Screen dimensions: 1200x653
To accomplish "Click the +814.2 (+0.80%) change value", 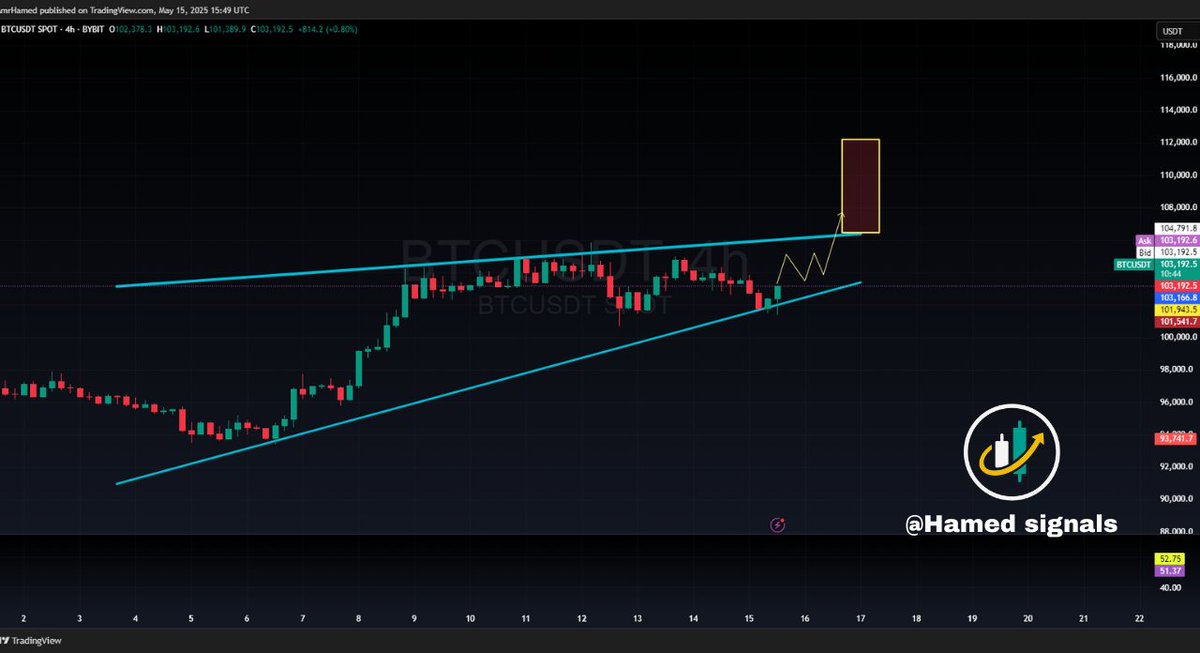I will coord(329,29).
